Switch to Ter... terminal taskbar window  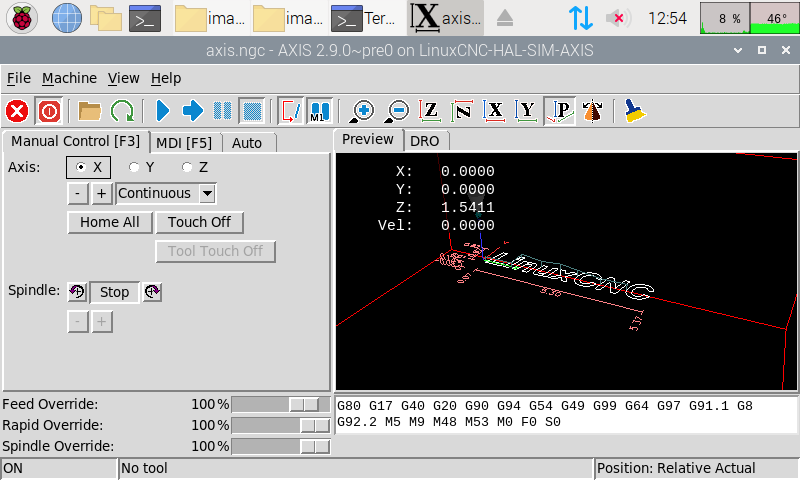363,18
